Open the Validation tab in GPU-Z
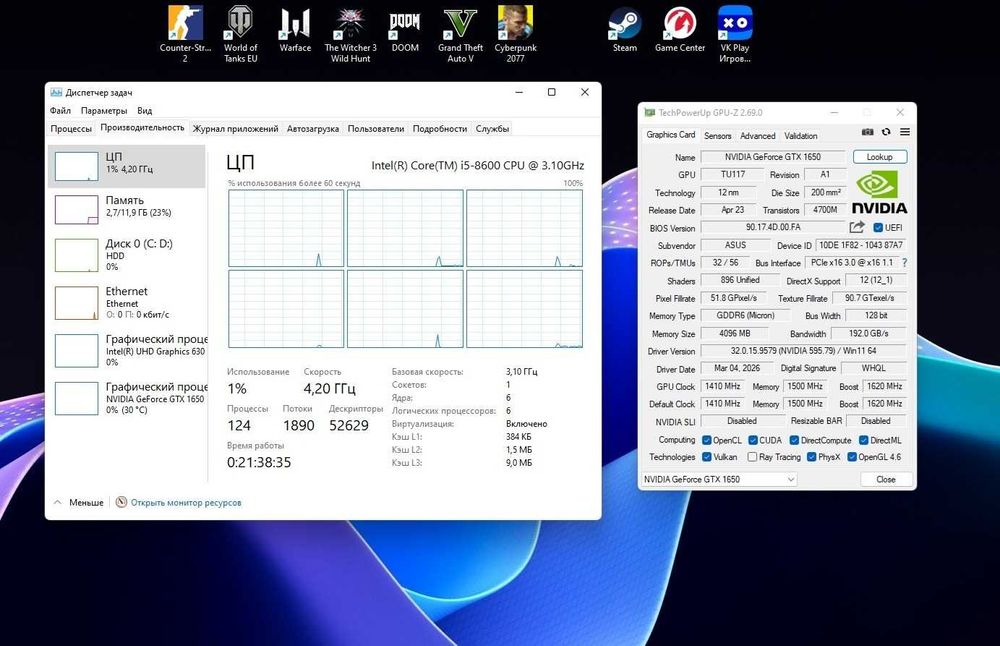This screenshot has width=1000, height=646. coord(800,136)
